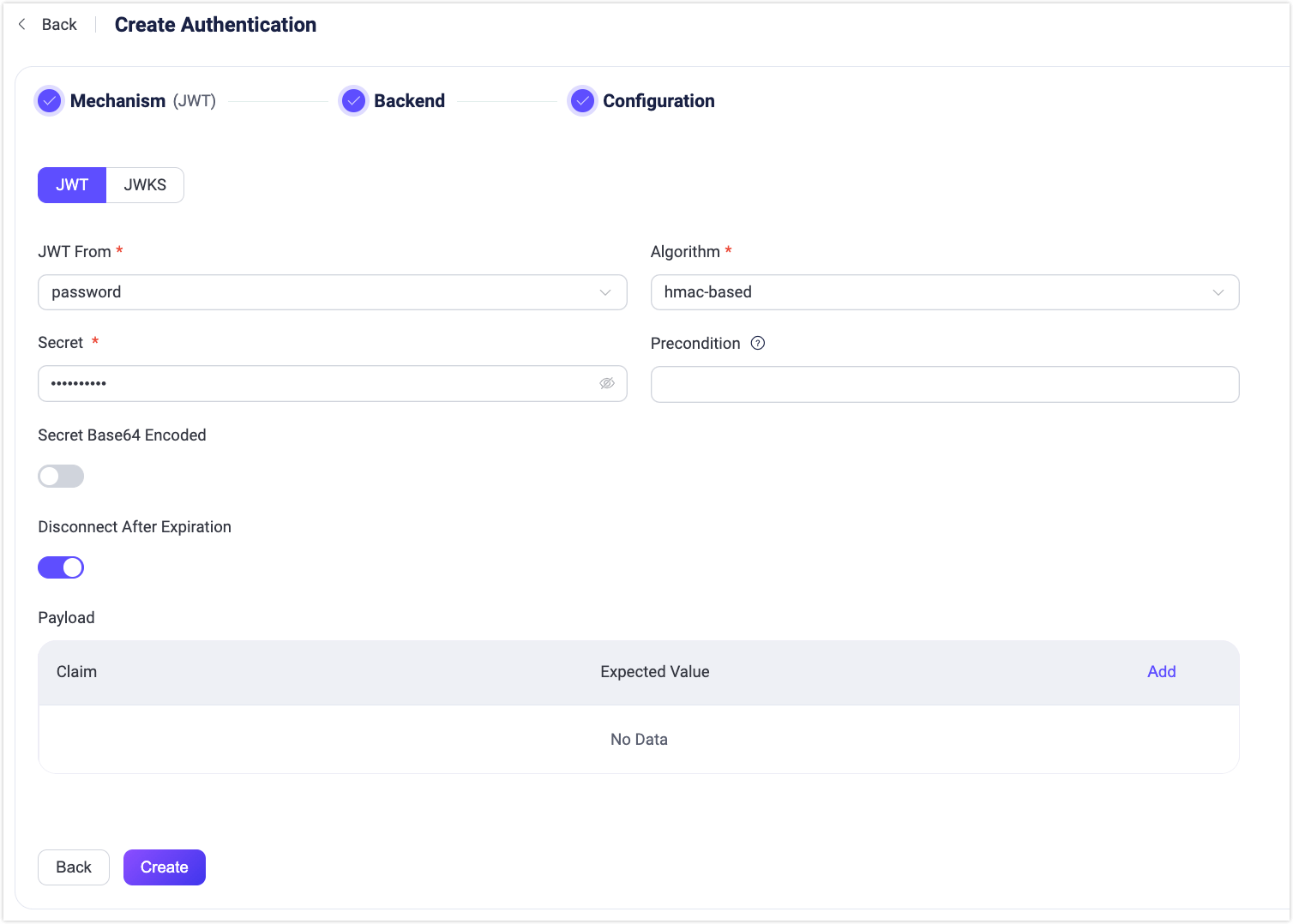Disable the Disconnect After Expiration switch
This screenshot has height=924, width=1293.
click(61, 567)
